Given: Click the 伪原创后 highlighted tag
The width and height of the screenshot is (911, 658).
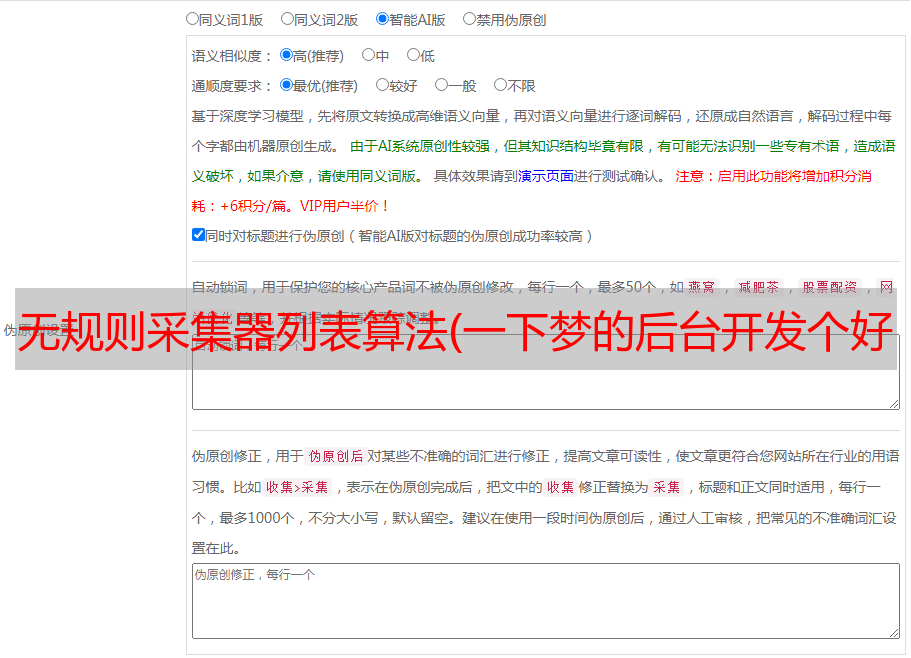Looking at the screenshot, I should [x=336, y=456].
